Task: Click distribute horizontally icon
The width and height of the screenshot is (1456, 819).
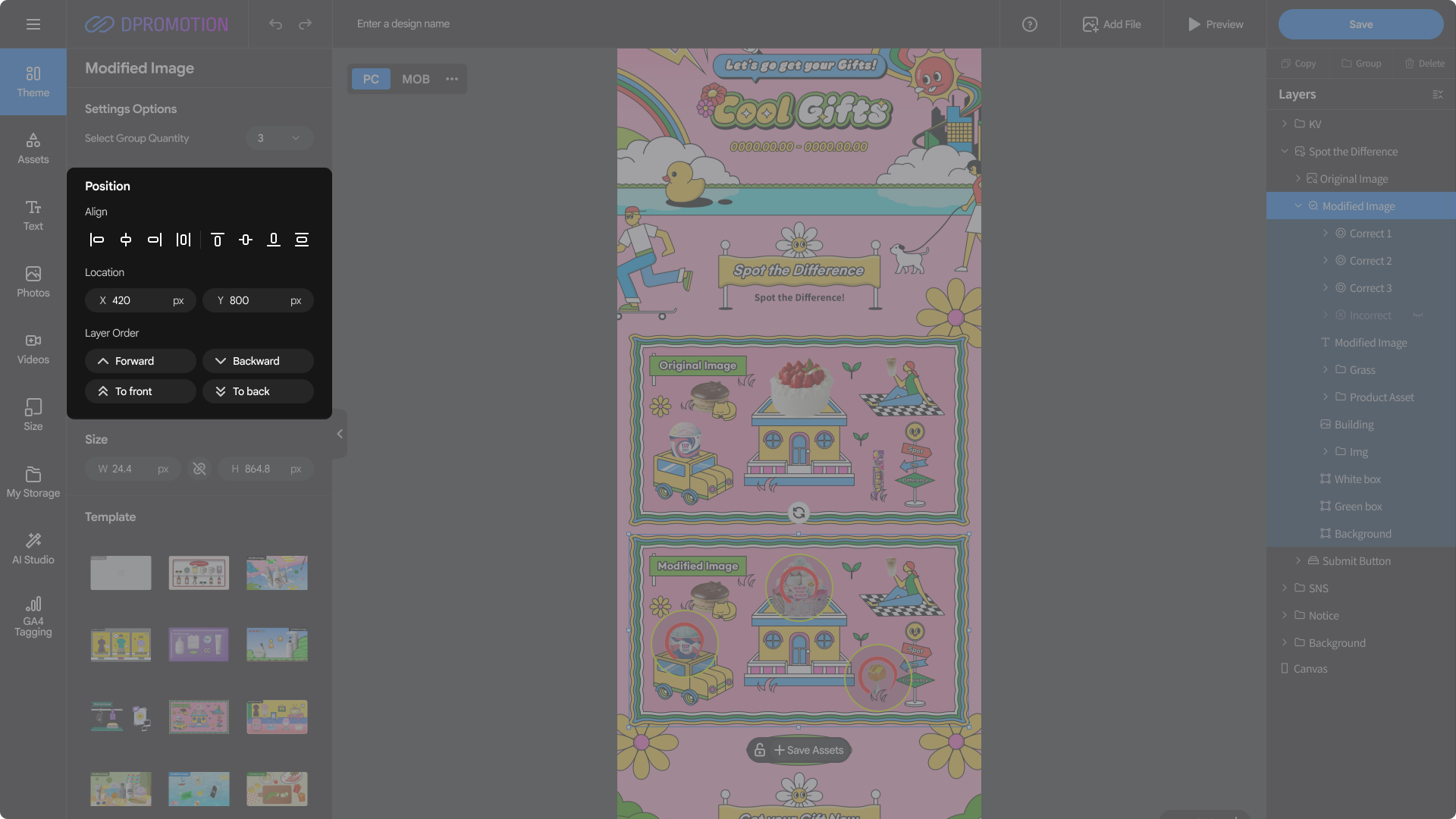Action: (184, 240)
